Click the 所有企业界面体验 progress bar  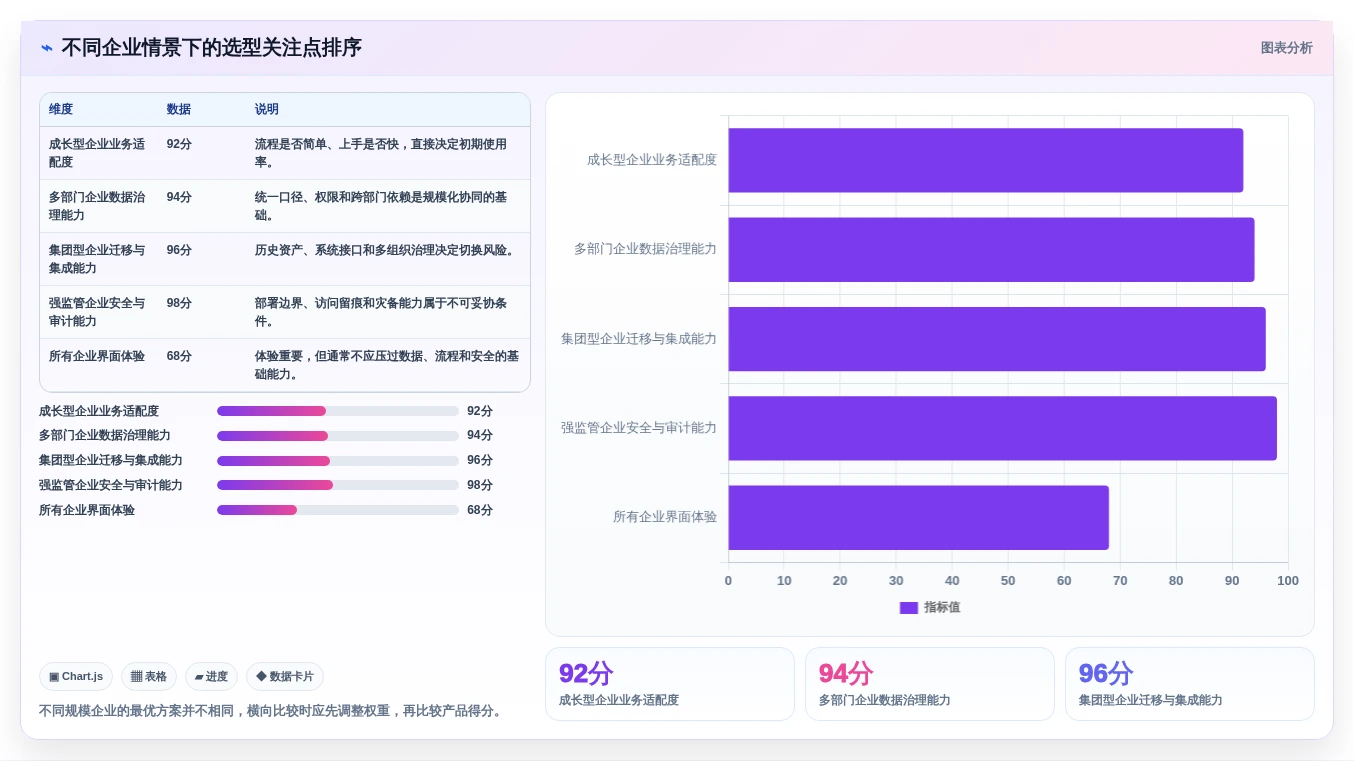pos(338,510)
